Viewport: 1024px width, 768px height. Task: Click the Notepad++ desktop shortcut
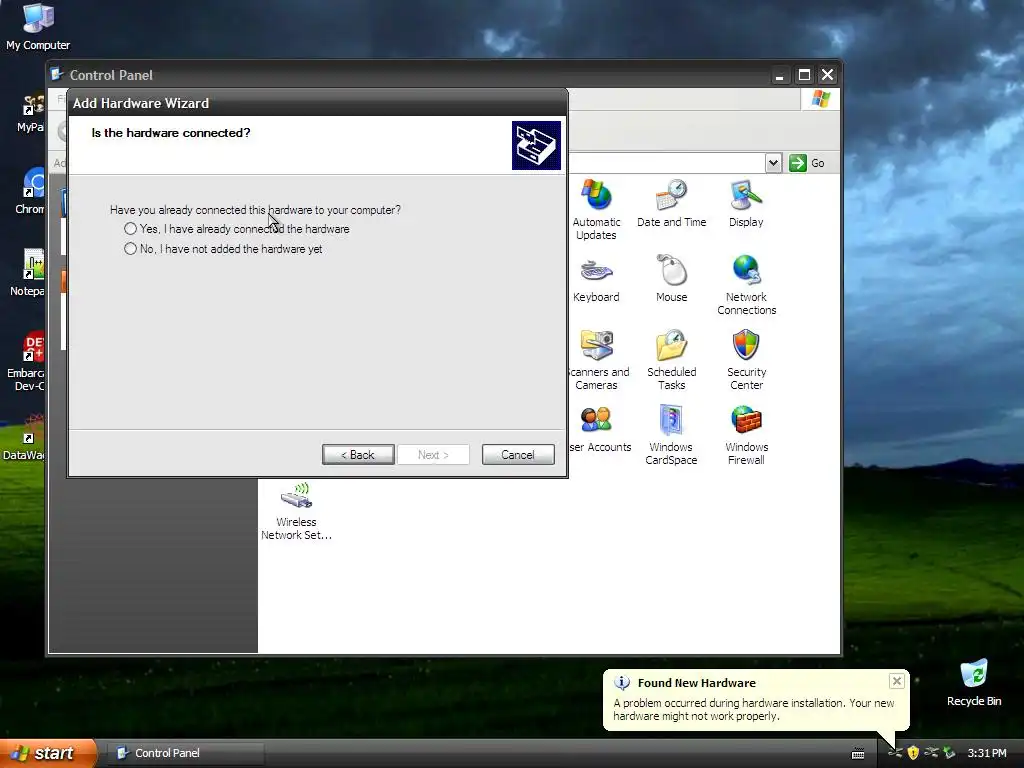(28, 273)
